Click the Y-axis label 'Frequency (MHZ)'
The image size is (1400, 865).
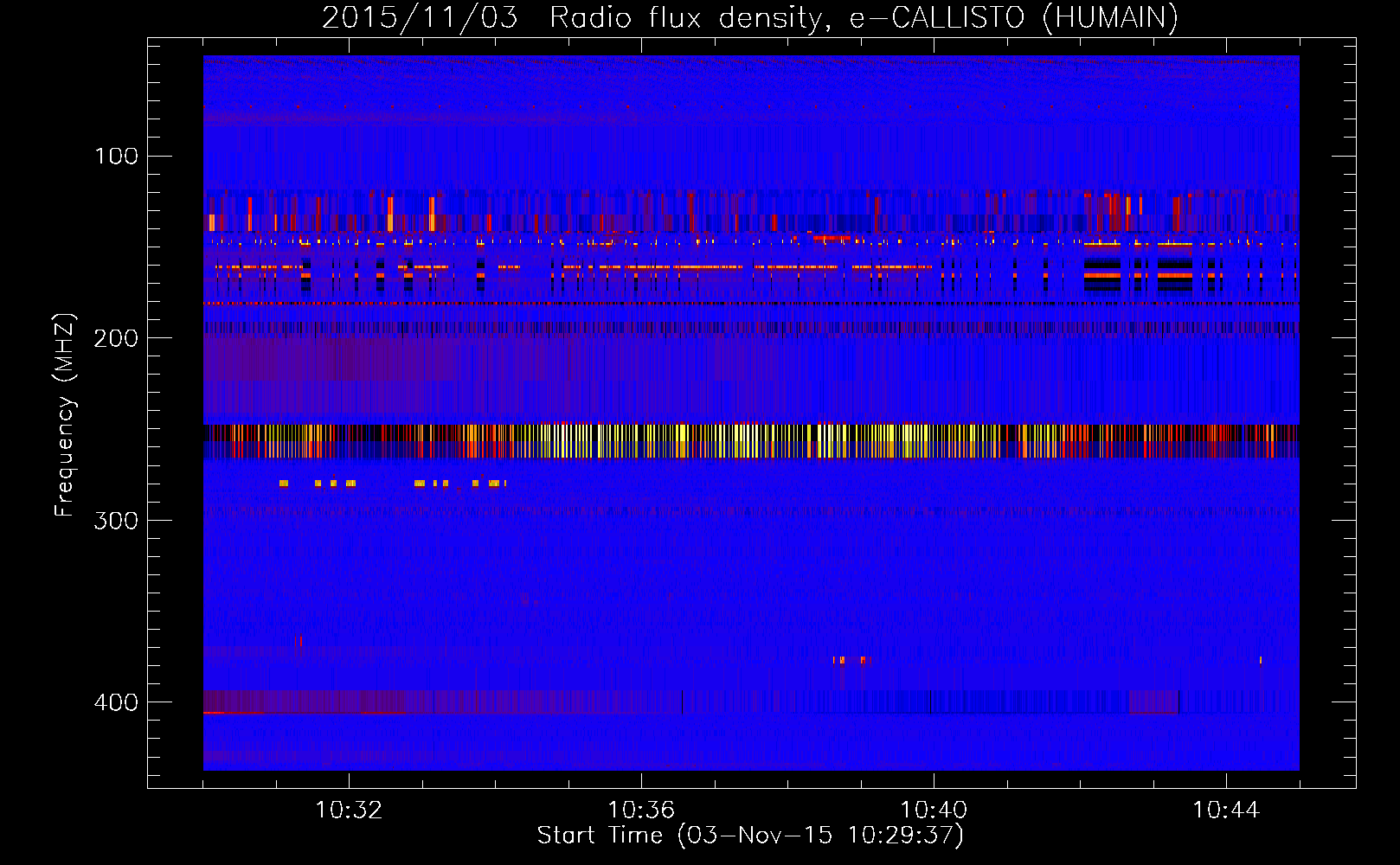(65, 414)
